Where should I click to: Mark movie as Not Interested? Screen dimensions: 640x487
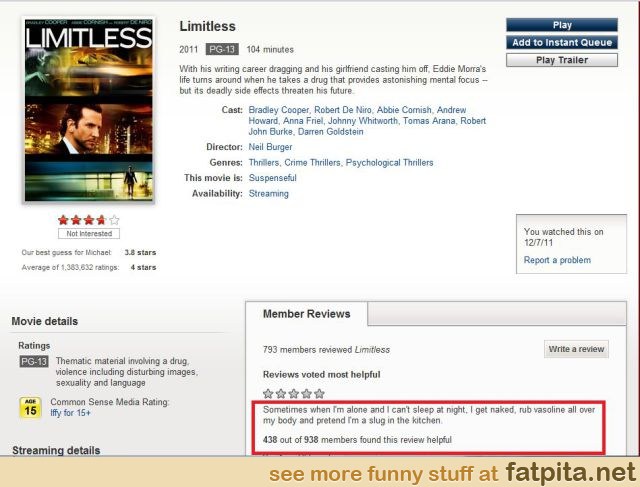(x=89, y=233)
